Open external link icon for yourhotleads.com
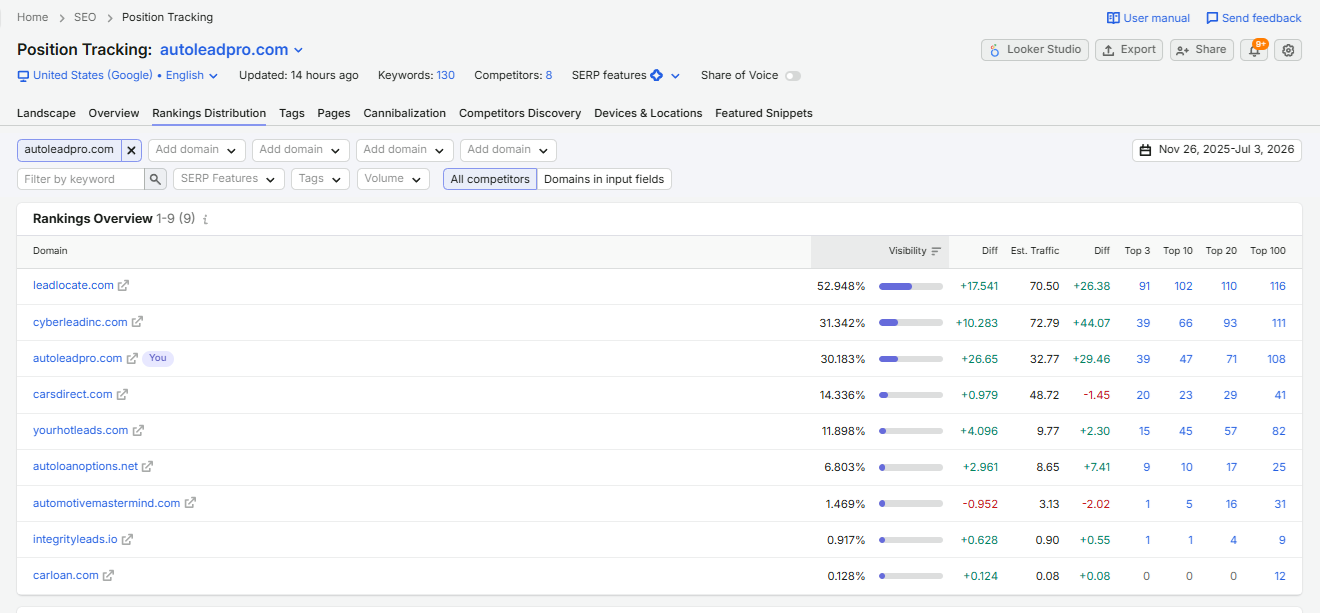The image size is (1320, 613). tap(139, 431)
